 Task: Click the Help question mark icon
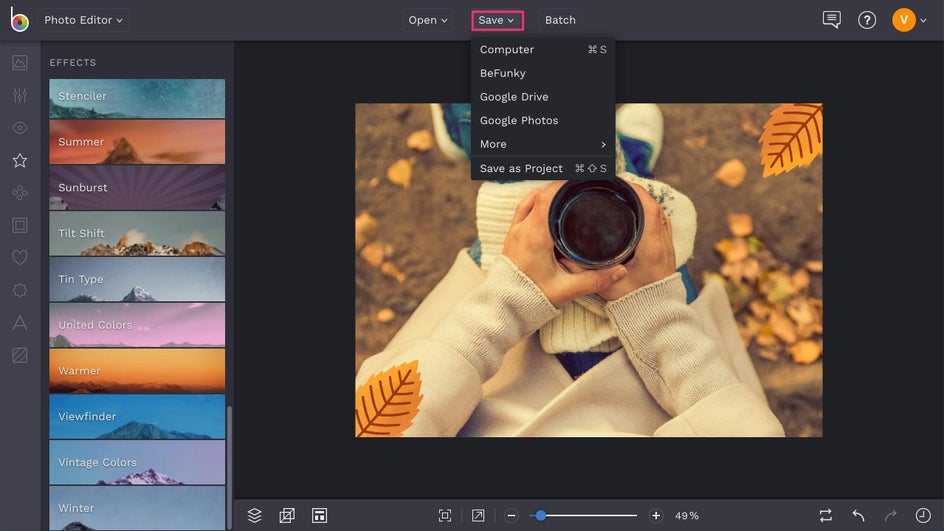coord(867,20)
